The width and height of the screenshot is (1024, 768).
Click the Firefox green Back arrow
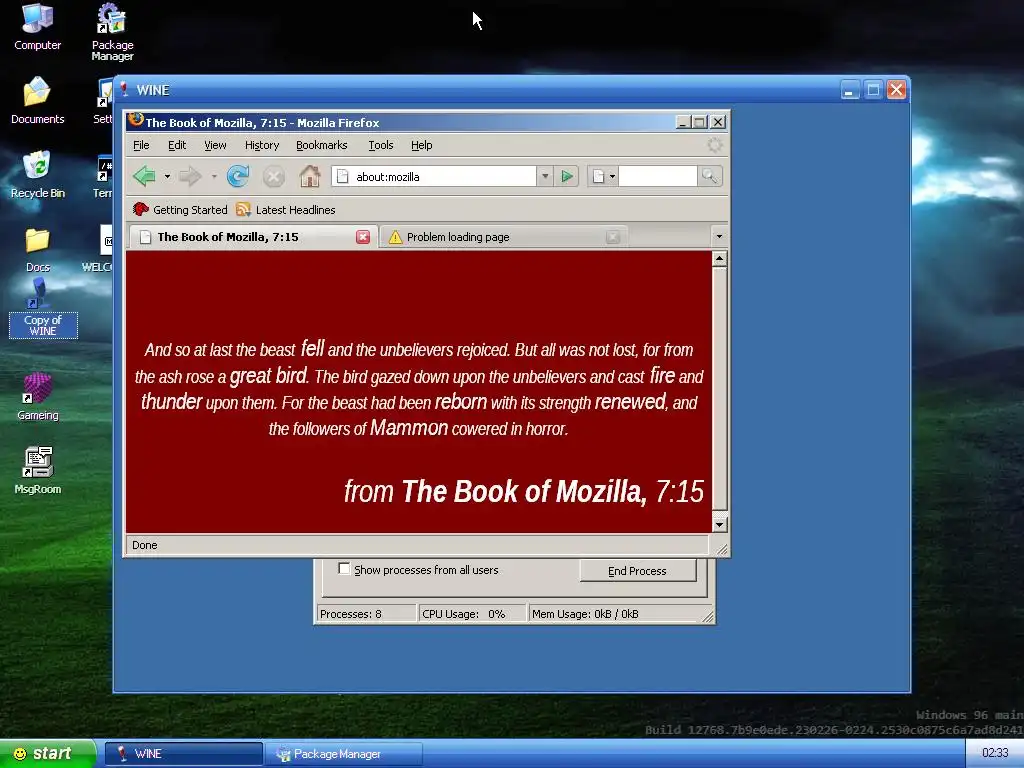tap(144, 176)
